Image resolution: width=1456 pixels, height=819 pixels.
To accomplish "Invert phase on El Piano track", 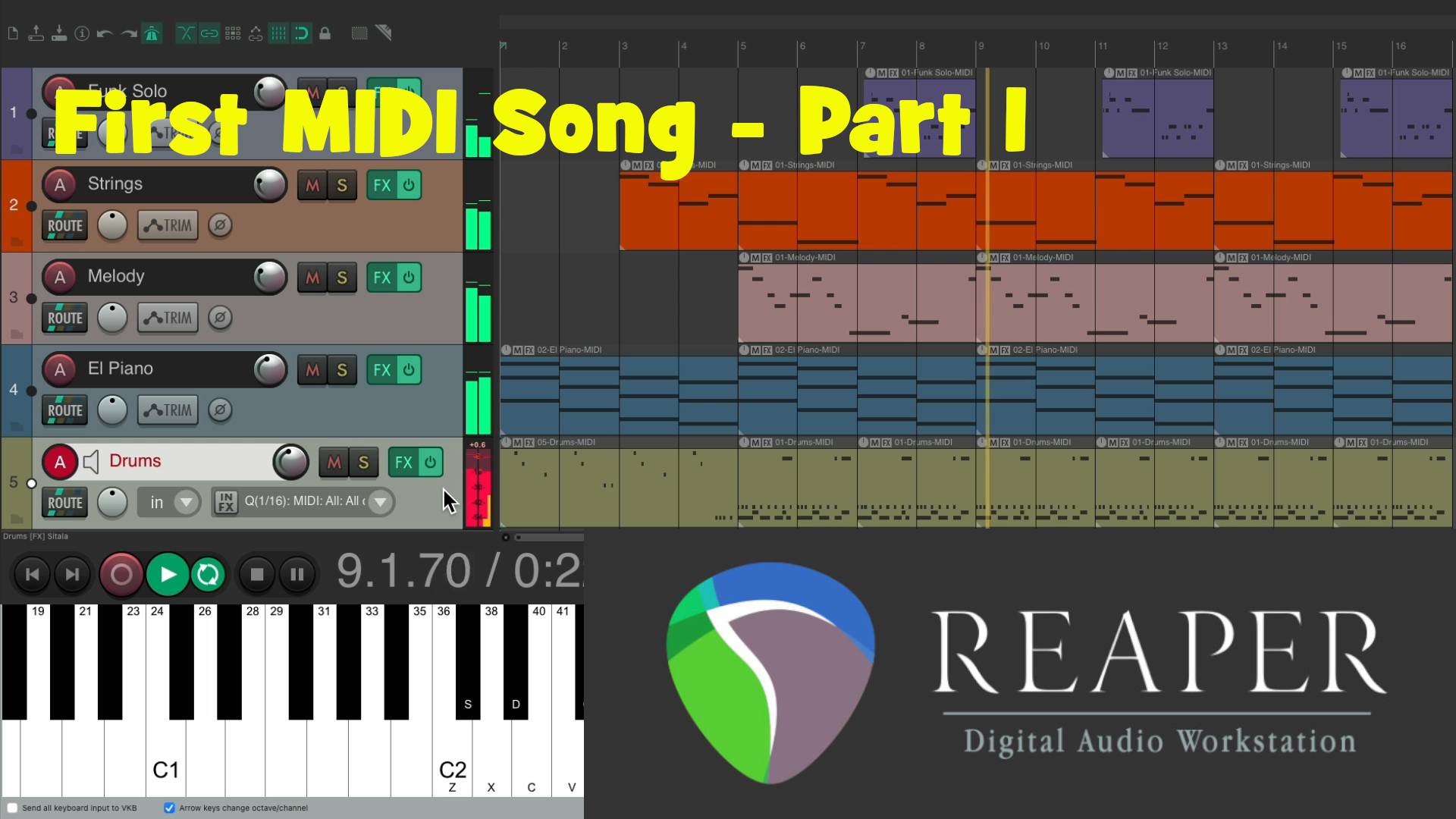I will pyautogui.click(x=220, y=410).
